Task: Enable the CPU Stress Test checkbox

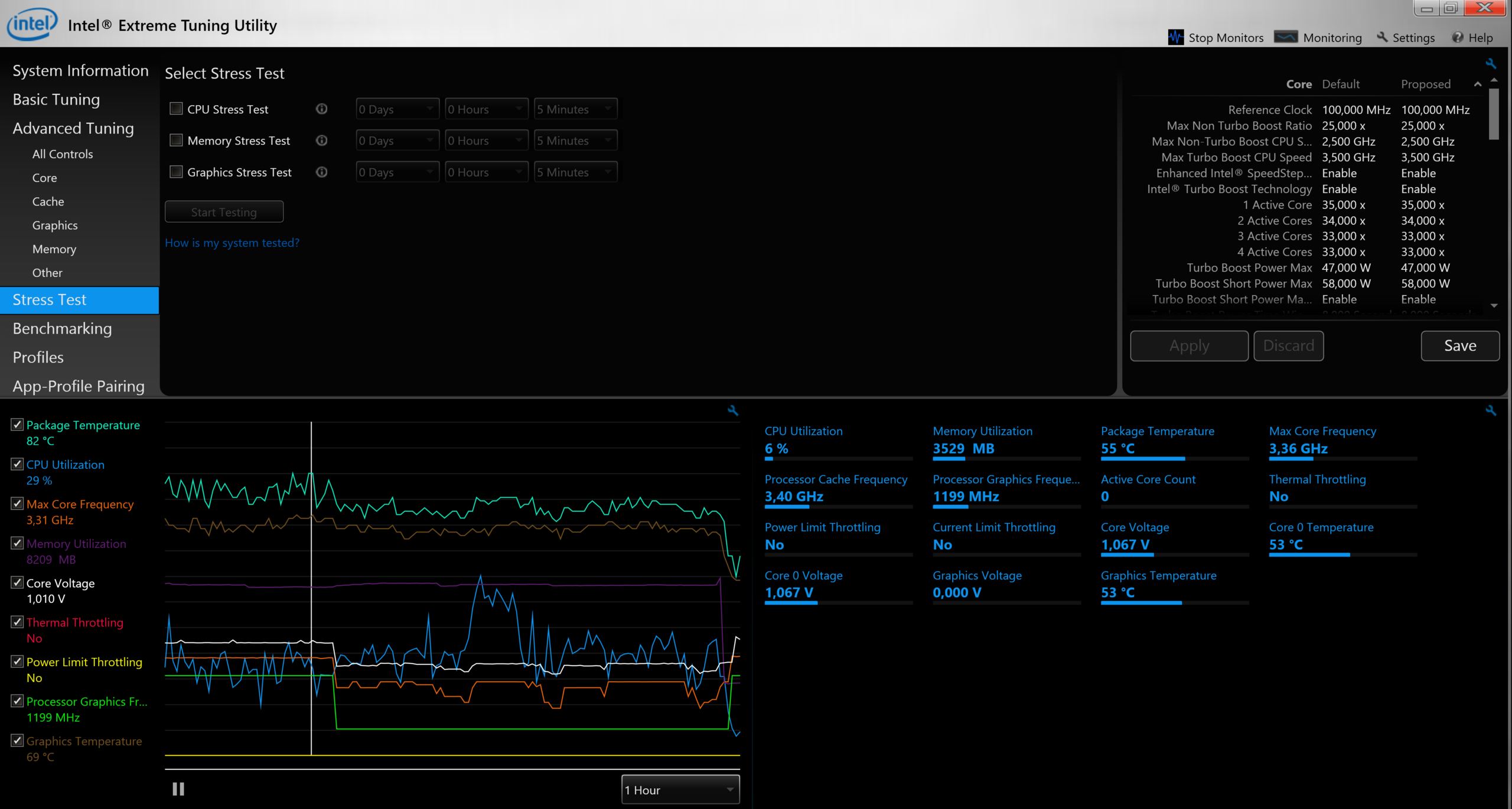Action: click(176, 109)
